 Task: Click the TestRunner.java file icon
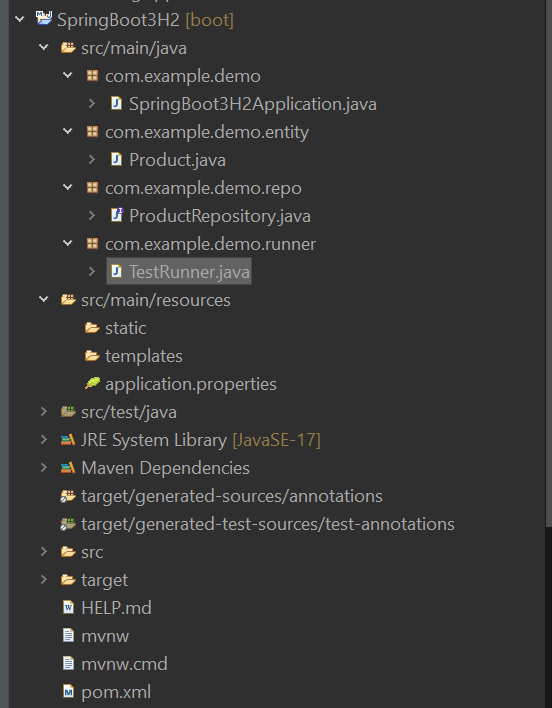116,271
